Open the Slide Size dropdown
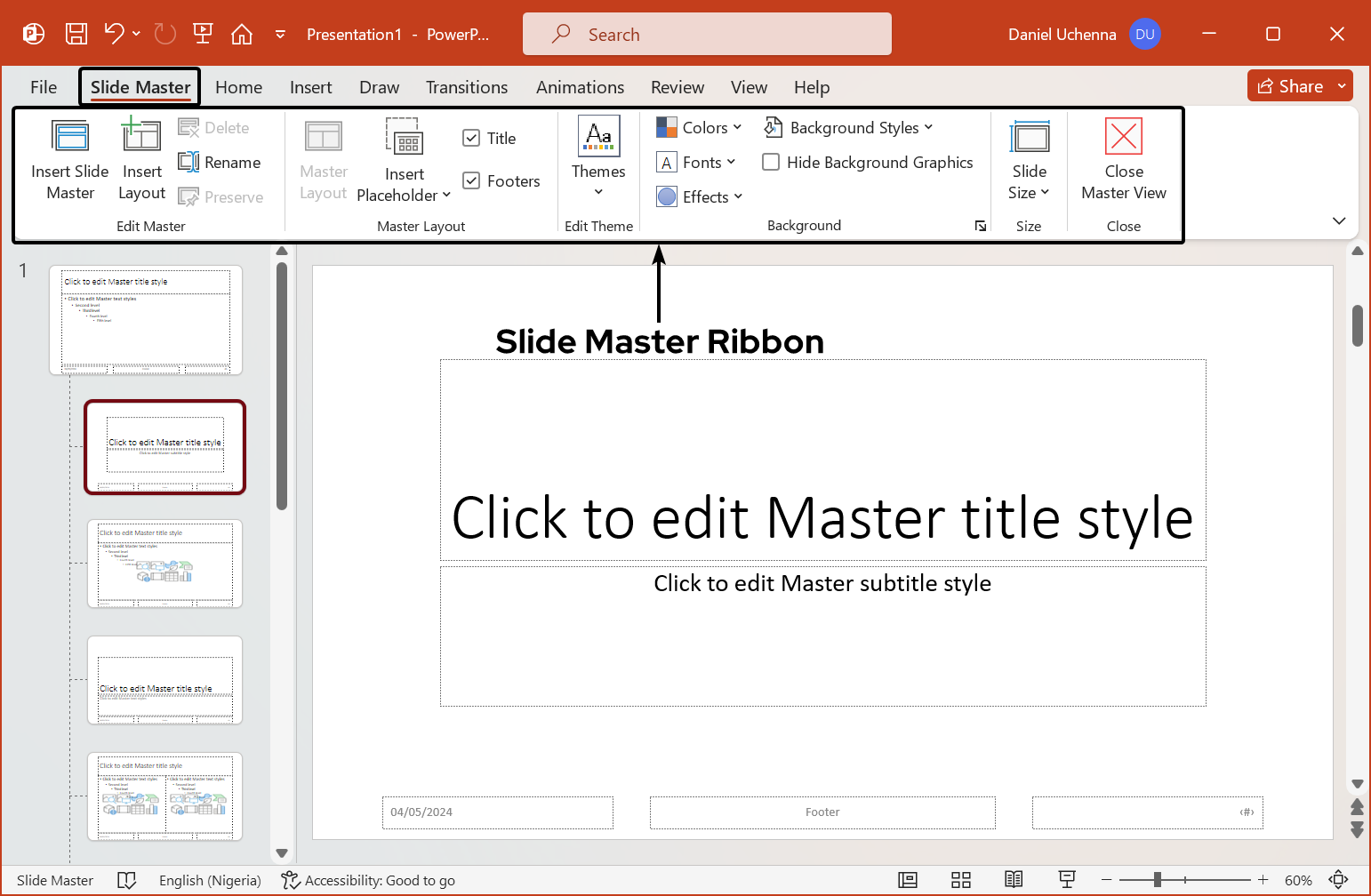Screen dimensions: 1371x896 point(1029,160)
